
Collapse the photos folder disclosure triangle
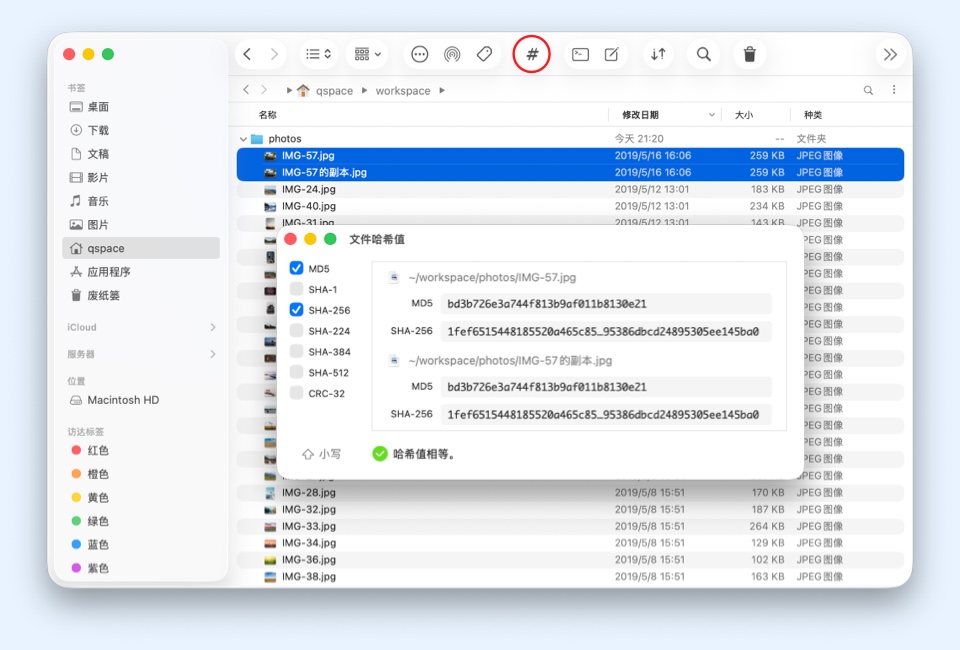coord(243,139)
